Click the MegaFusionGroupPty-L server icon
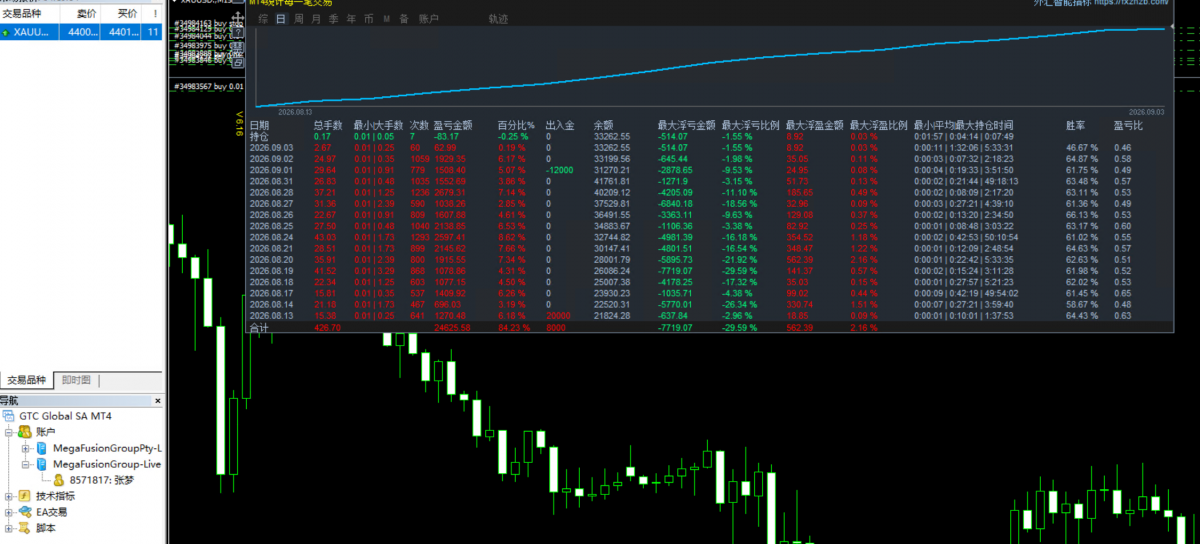1200x544 pixels. click(41, 448)
